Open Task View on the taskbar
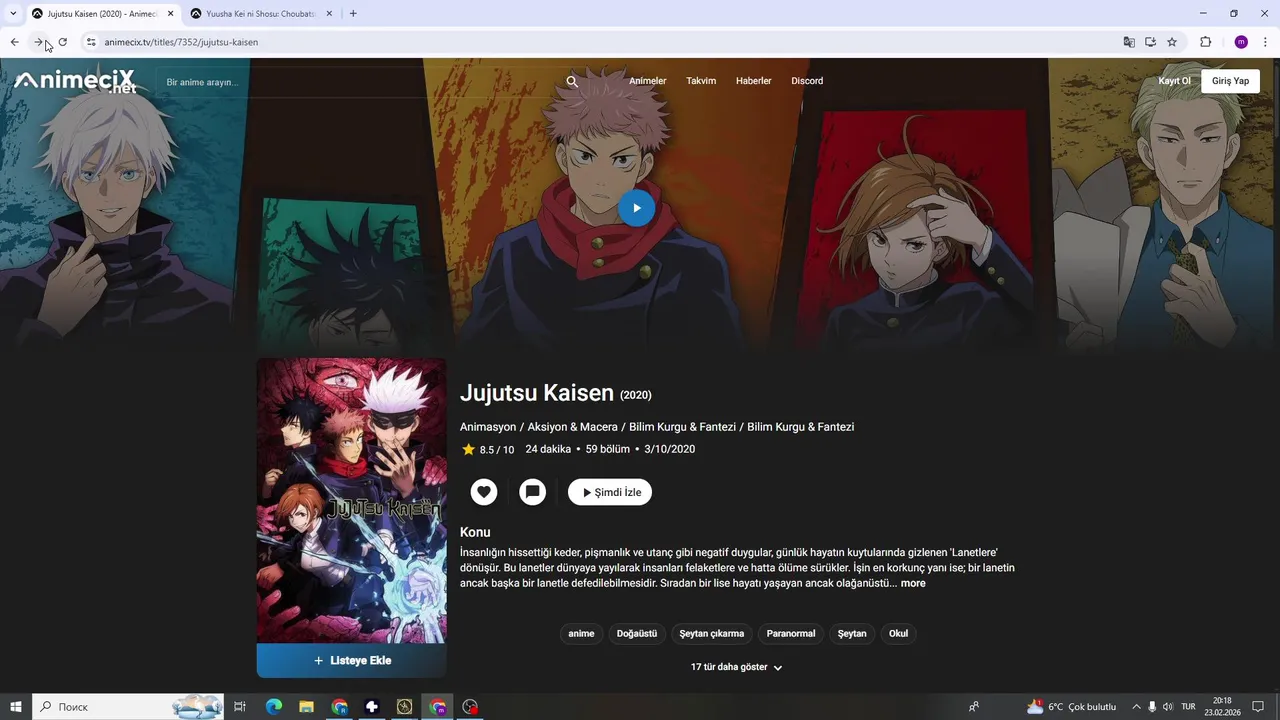Viewport: 1280px width, 720px height. (240, 707)
